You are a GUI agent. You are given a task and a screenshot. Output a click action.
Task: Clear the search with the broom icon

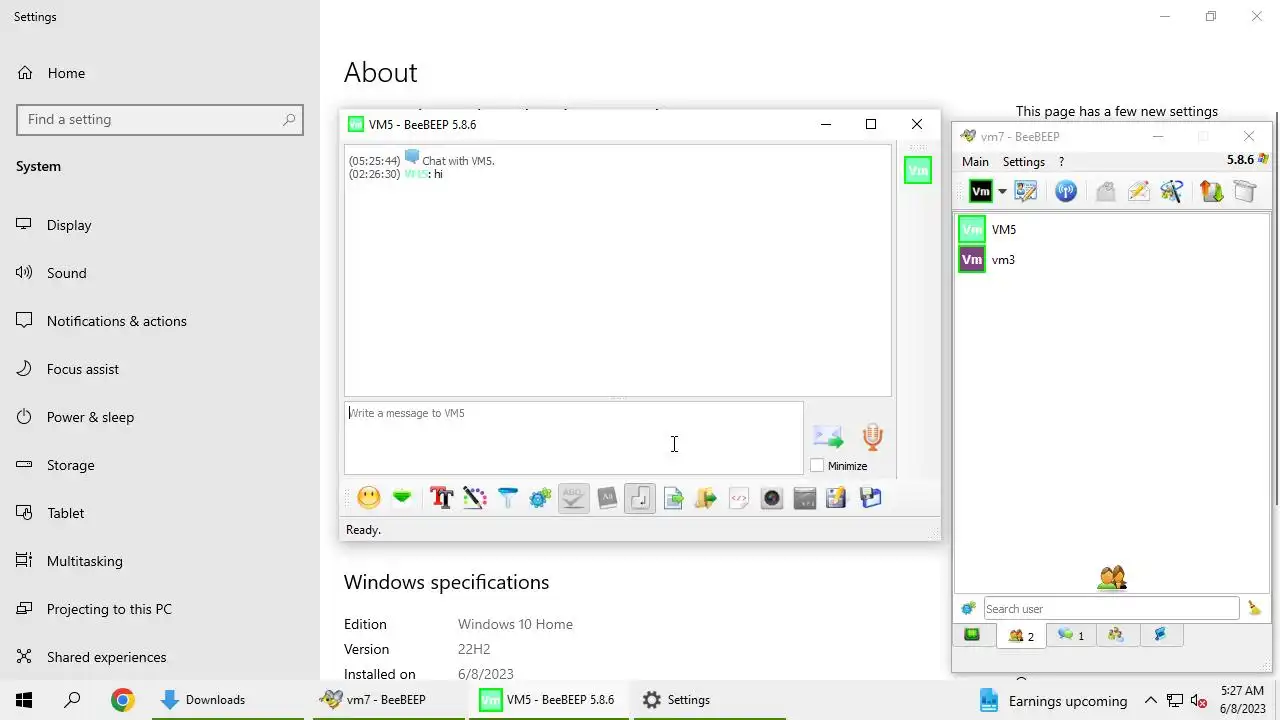click(x=1254, y=608)
